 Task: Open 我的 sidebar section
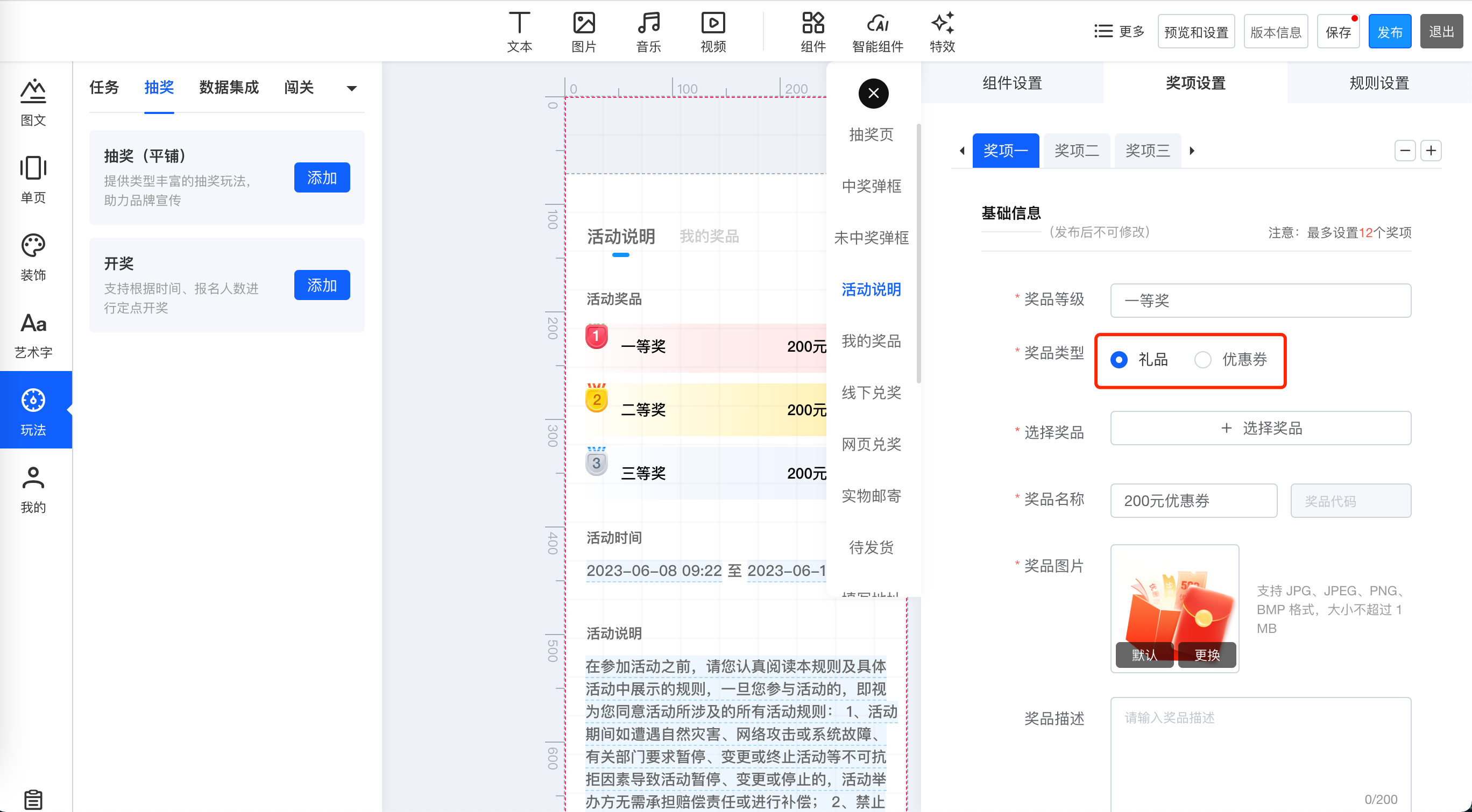pyautogui.click(x=33, y=490)
